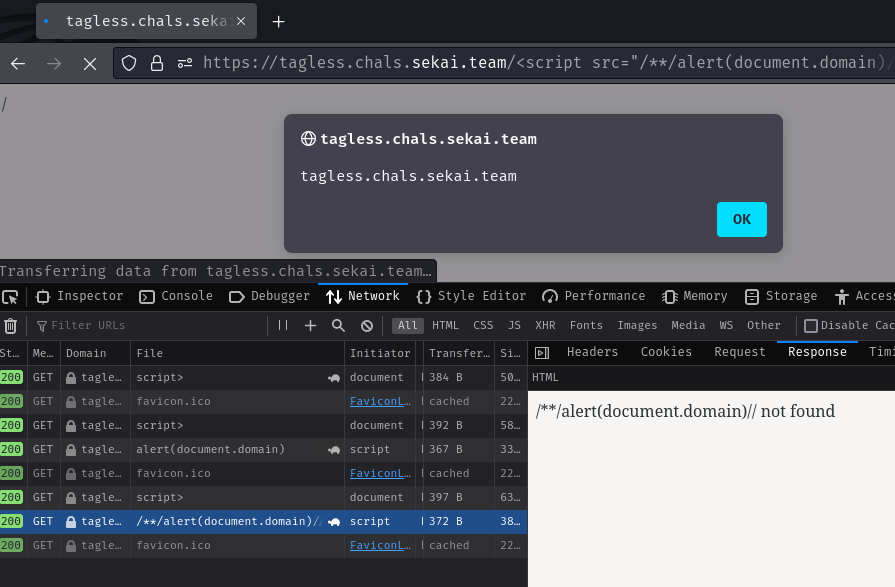Select the highlighted /**/alert(document.domain)// request
This screenshot has width=895, height=587.
pos(263,521)
